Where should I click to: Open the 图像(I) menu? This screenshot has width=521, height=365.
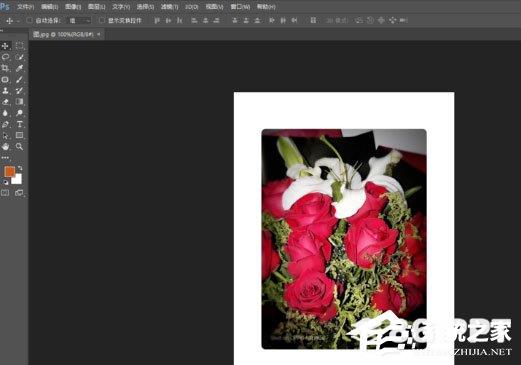(73, 7)
